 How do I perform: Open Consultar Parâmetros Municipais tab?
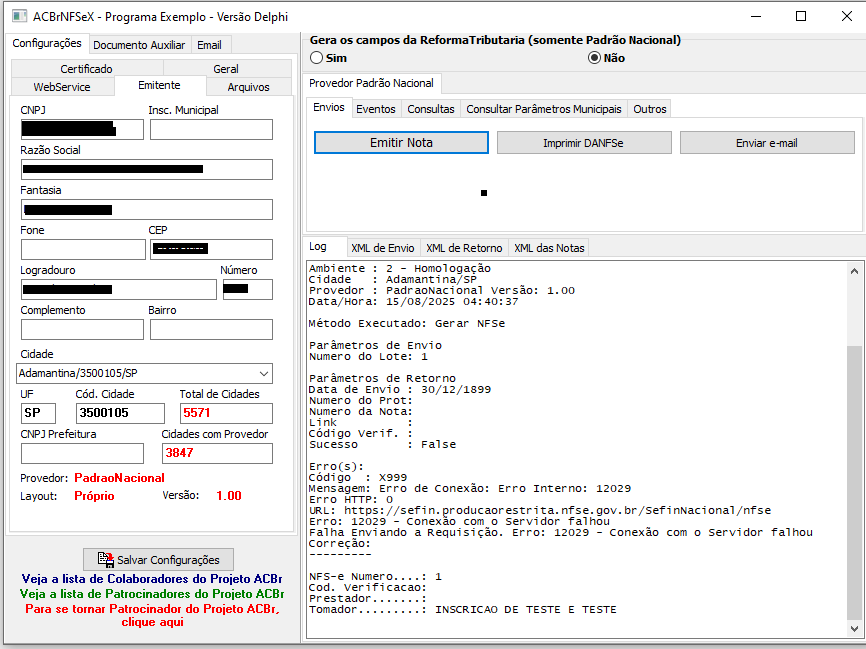[x=544, y=109]
